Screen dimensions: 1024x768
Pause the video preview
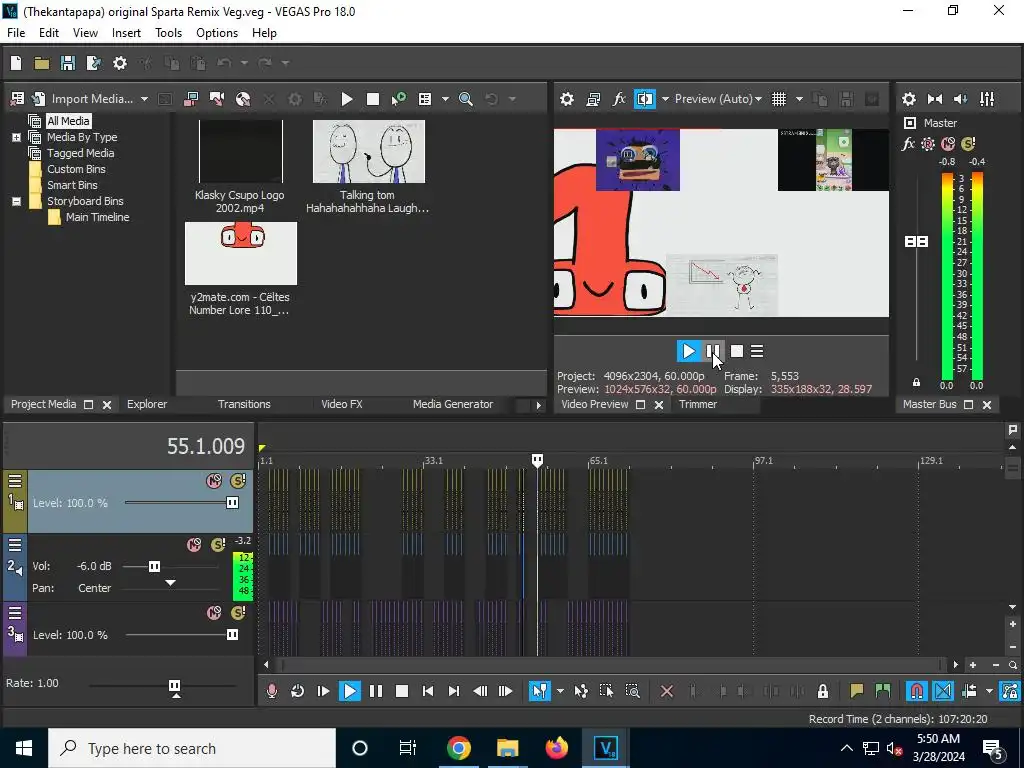coord(713,351)
